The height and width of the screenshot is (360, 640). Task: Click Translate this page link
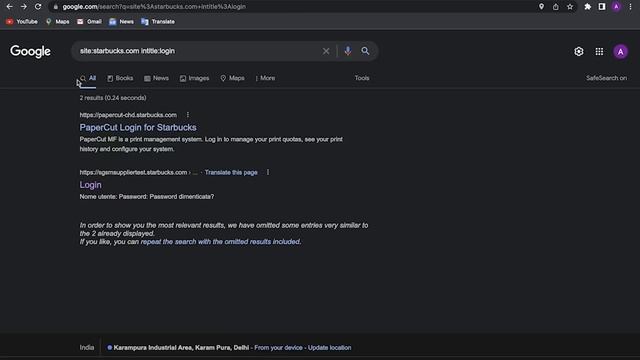click(x=231, y=172)
